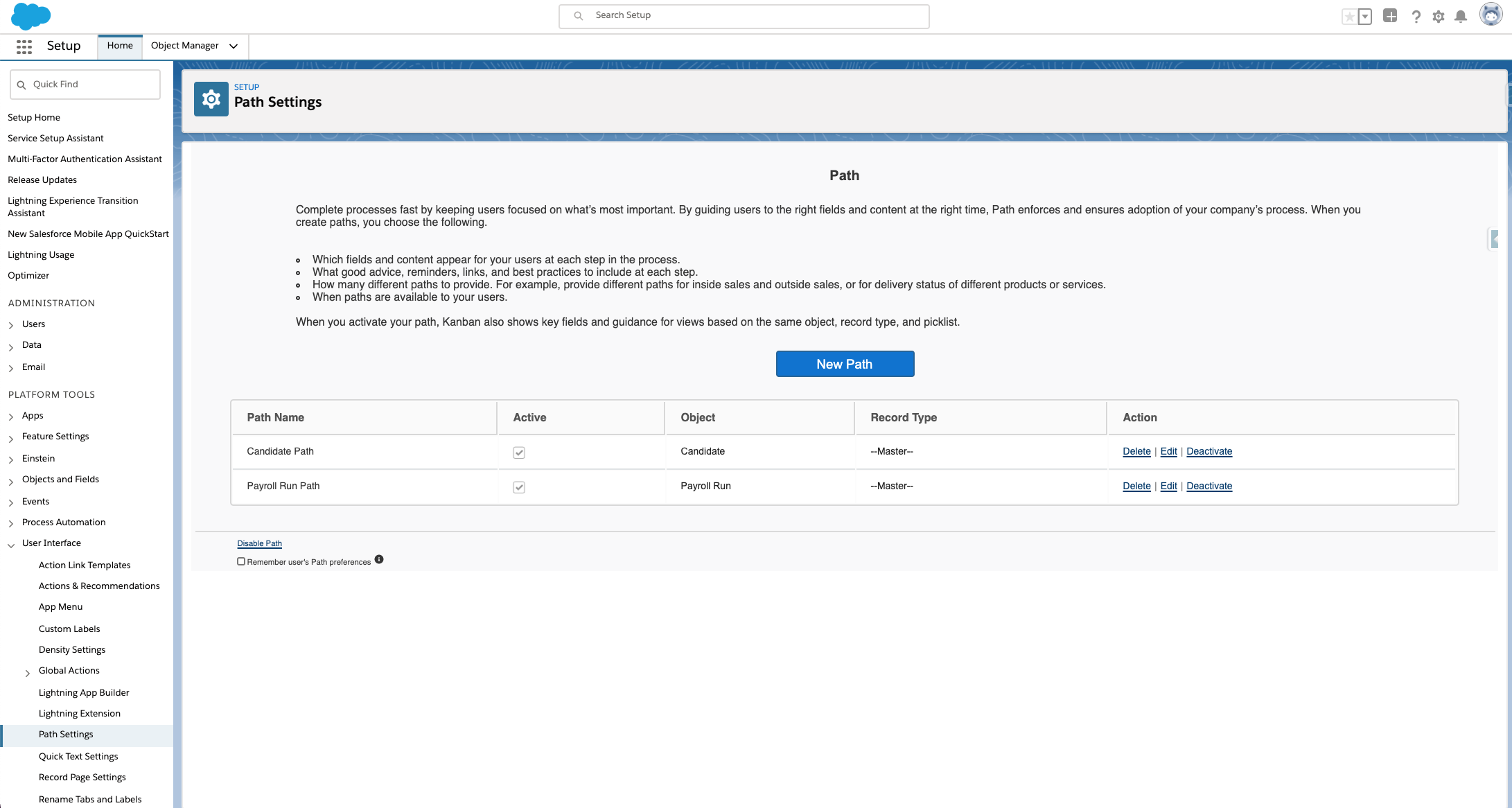Open the favorites list dropdown arrow
The height and width of the screenshot is (808, 1512).
tap(1365, 17)
